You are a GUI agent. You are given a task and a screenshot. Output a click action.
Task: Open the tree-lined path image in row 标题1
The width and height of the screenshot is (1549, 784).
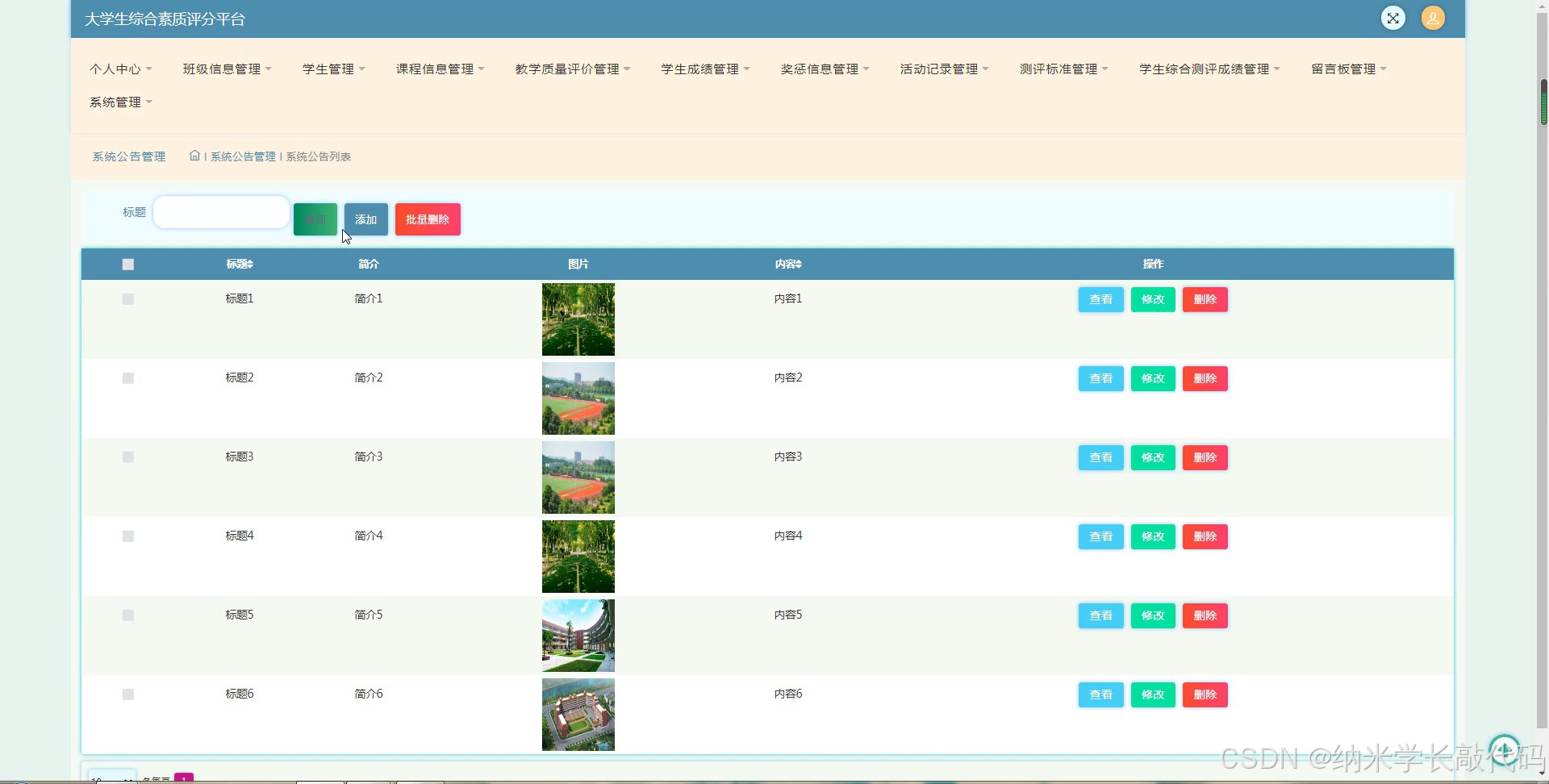pos(578,319)
